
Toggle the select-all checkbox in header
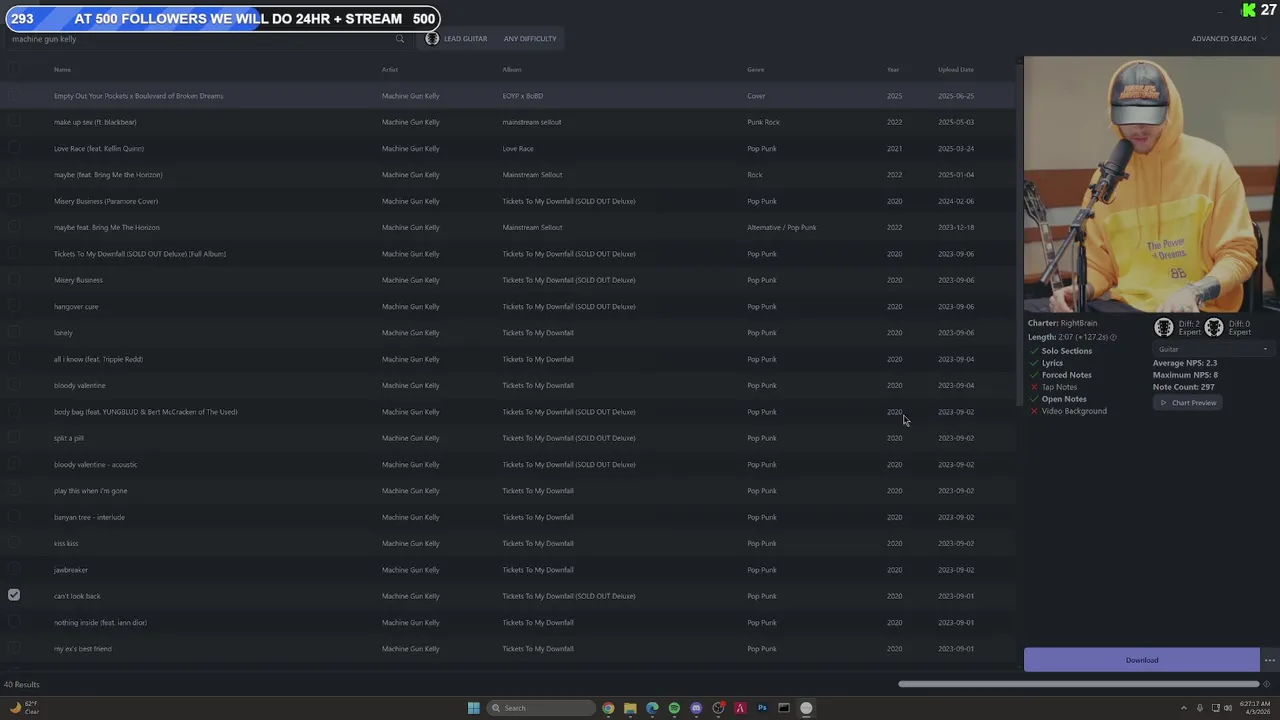point(14,69)
